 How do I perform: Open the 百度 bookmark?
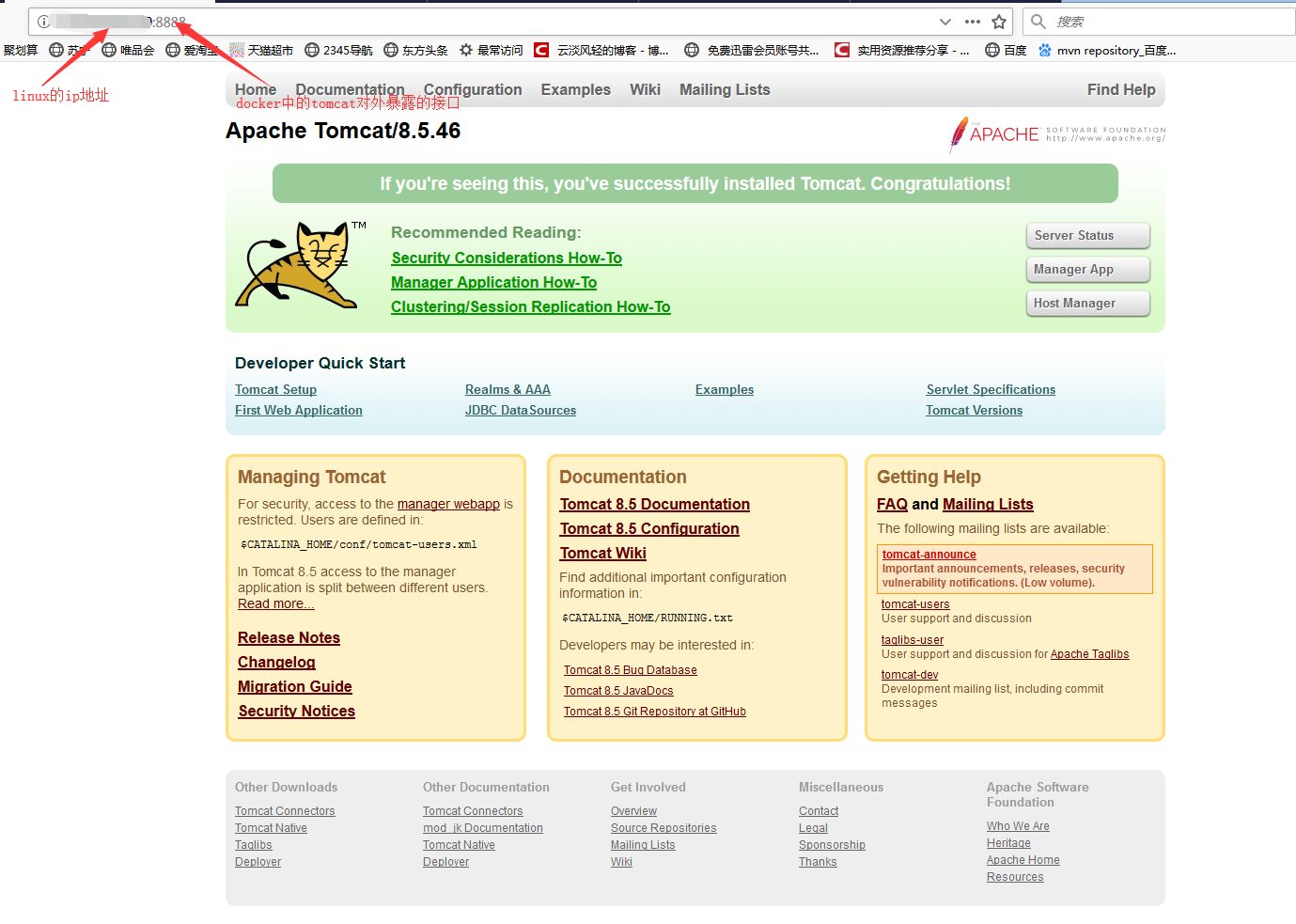pos(1006,51)
